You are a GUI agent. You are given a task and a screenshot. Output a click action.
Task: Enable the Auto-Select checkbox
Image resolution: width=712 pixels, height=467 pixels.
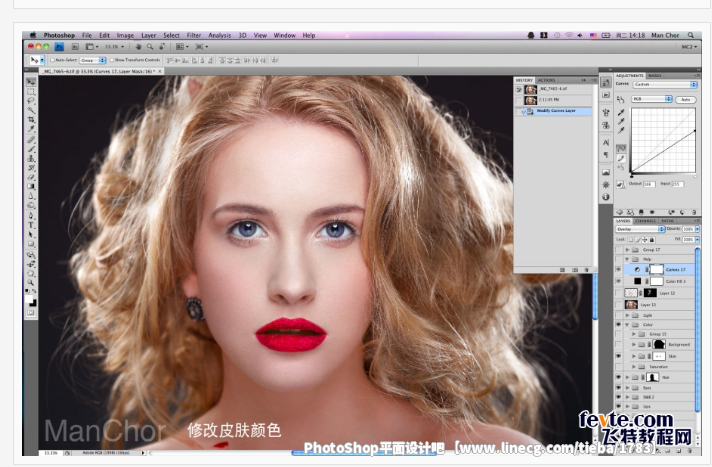[x=52, y=60]
